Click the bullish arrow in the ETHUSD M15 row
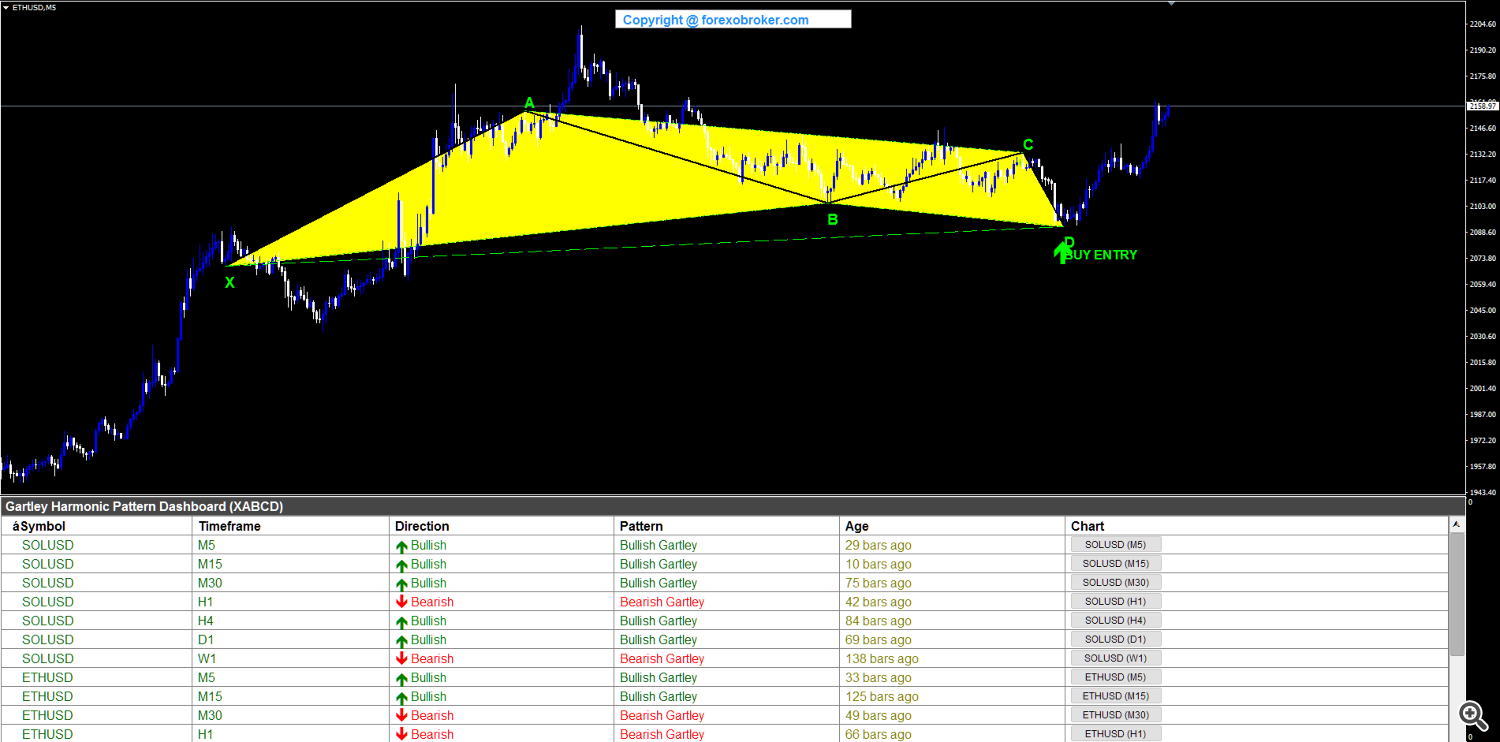Screen dimensions: 1500x742 pyautogui.click(x=402, y=697)
